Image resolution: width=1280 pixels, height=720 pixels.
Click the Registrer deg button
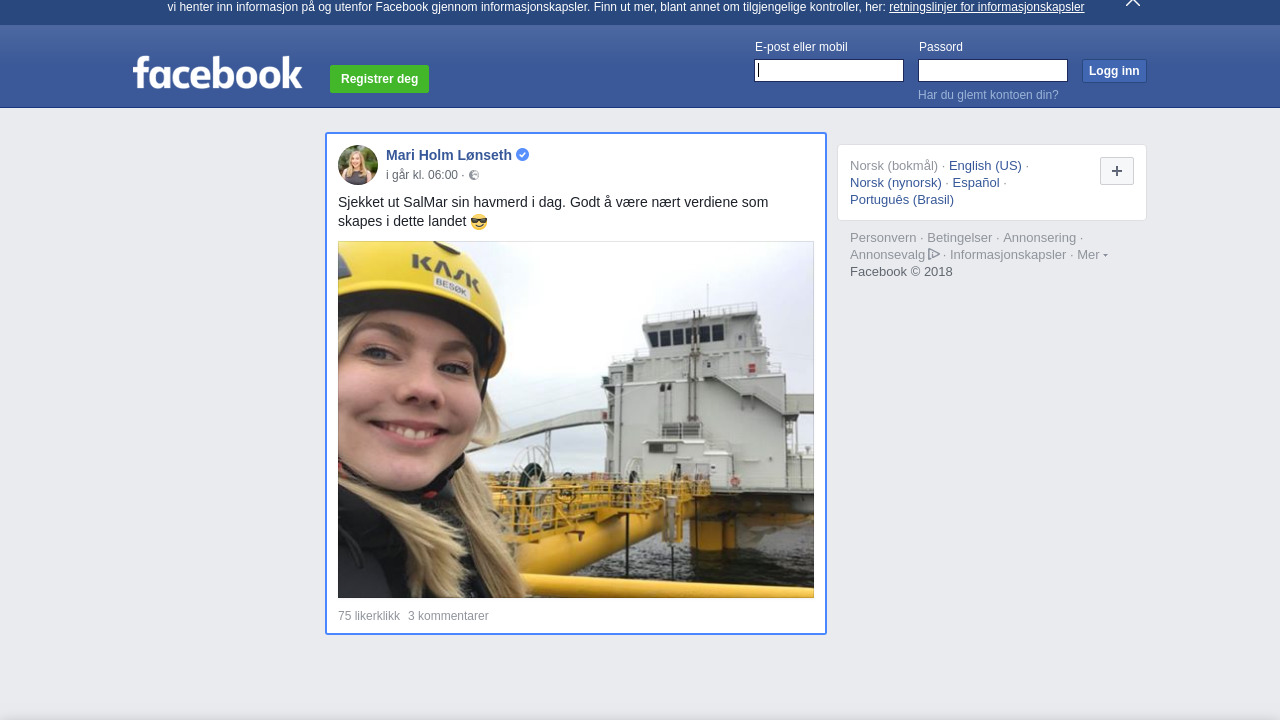pyautogui.click(x=379, y=79)
